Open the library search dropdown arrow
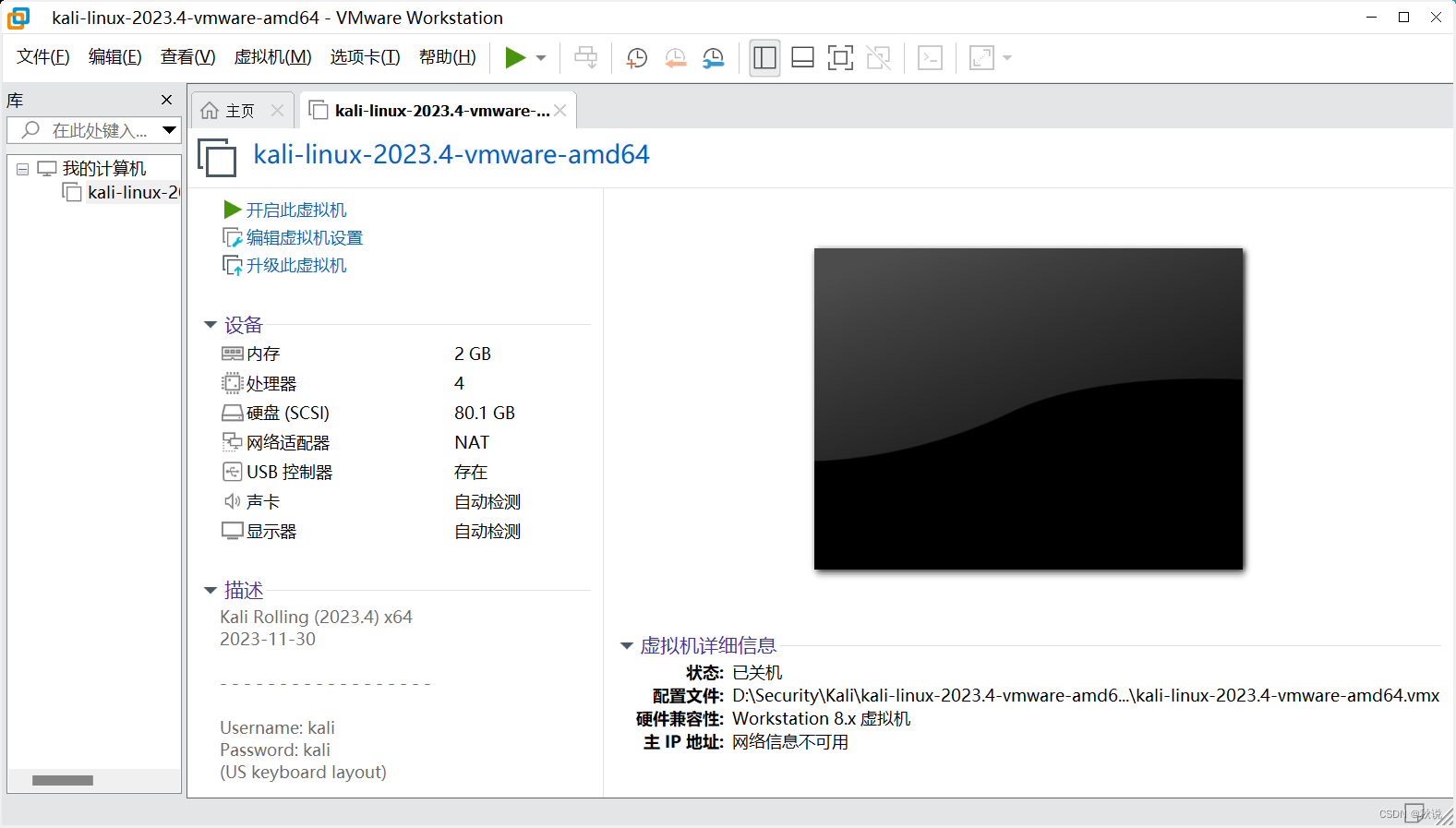Screen dimensions: 1456x828 pos(169,130)
